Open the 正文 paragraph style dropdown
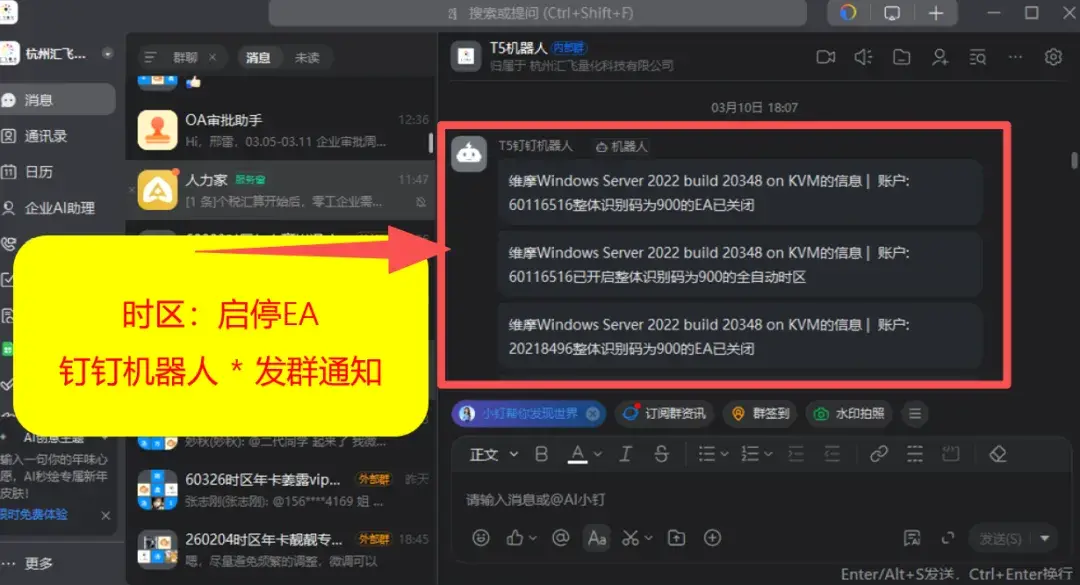 point(493,455)
